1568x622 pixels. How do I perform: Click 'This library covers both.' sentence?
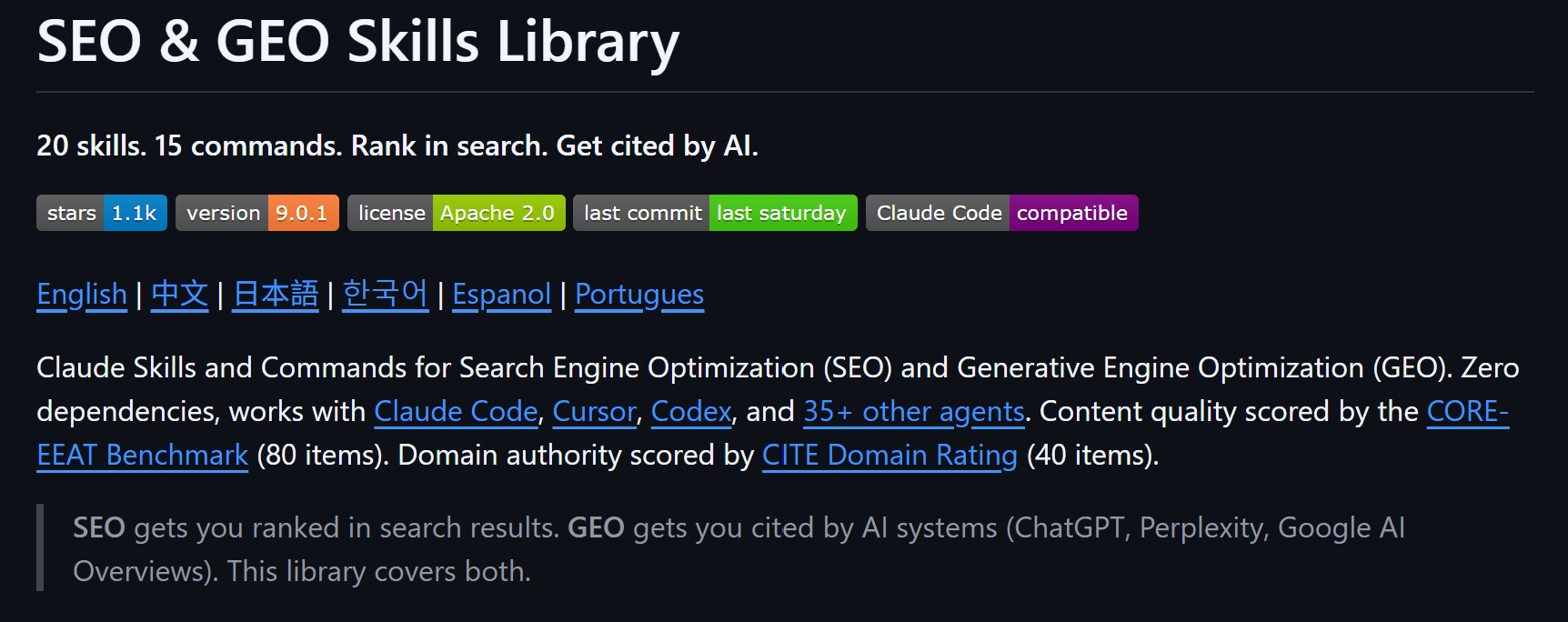[378, 572]
